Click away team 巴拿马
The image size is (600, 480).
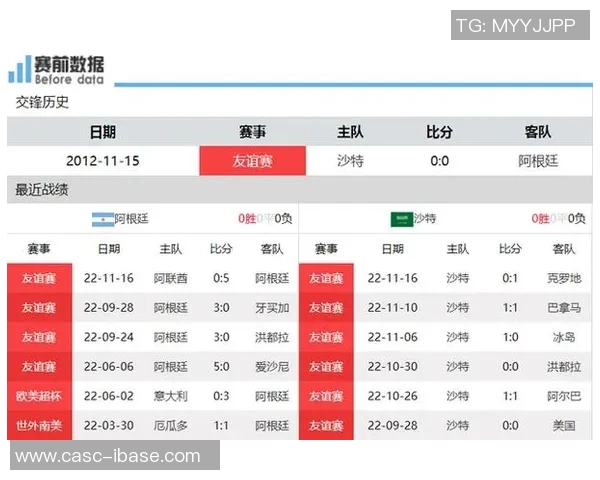coord(564,308)
